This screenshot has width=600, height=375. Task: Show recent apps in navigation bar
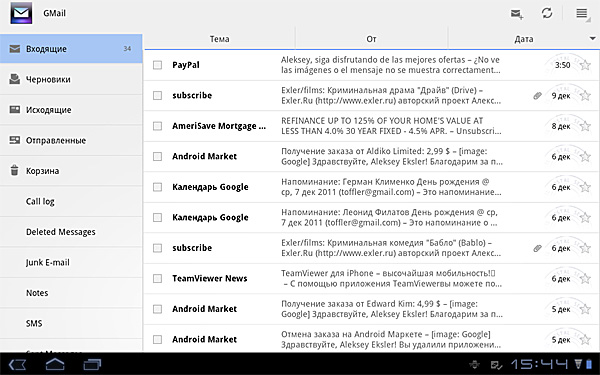(92, 364)
